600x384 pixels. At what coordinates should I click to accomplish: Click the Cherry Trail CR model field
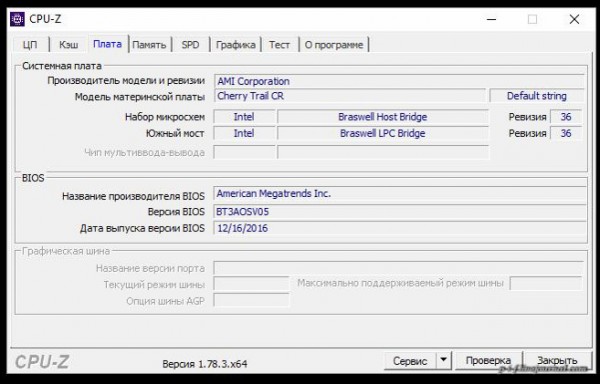click(350, 96)
